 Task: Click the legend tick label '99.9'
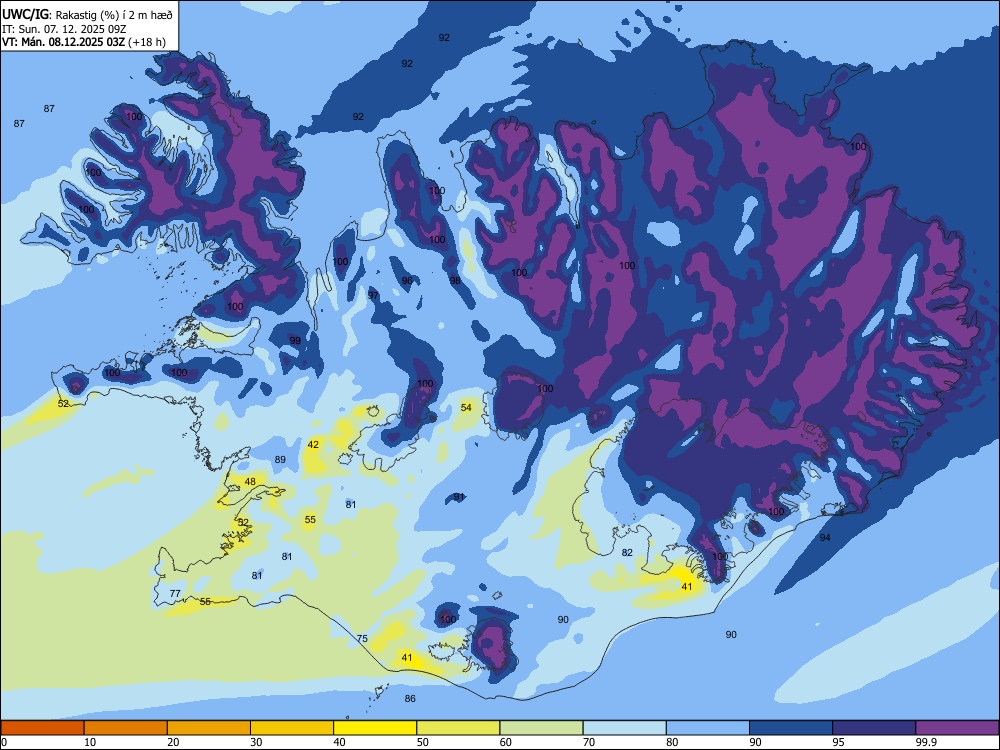pyautogui.click(x=925, y=742)
